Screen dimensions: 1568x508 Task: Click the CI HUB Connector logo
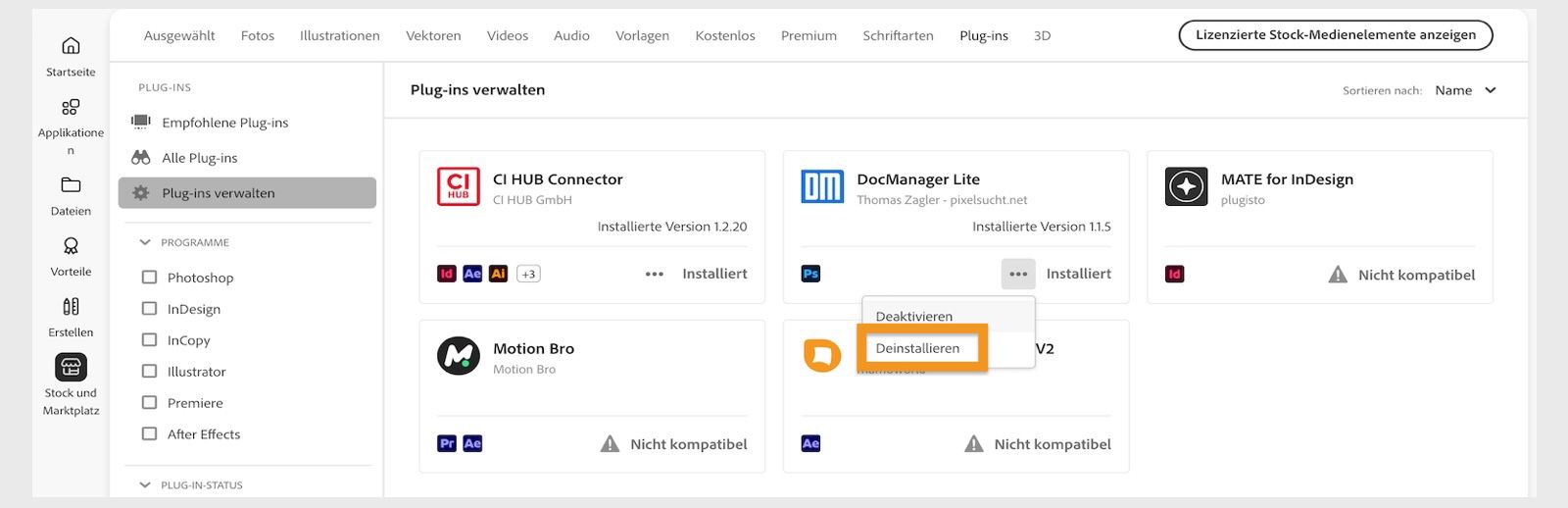click(x=458, y=186)
